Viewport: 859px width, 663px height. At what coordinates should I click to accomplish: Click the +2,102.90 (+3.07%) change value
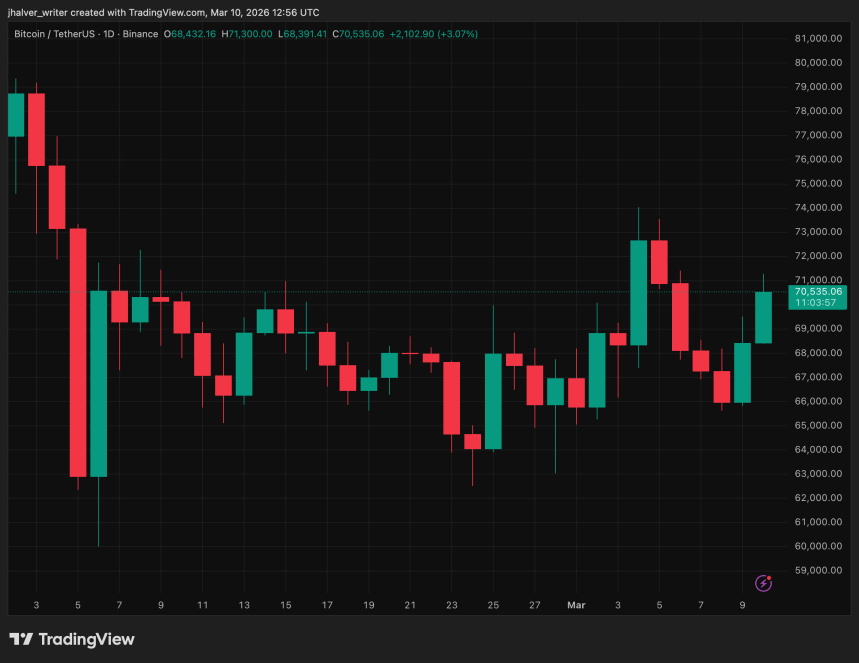(x=436, y=34)
